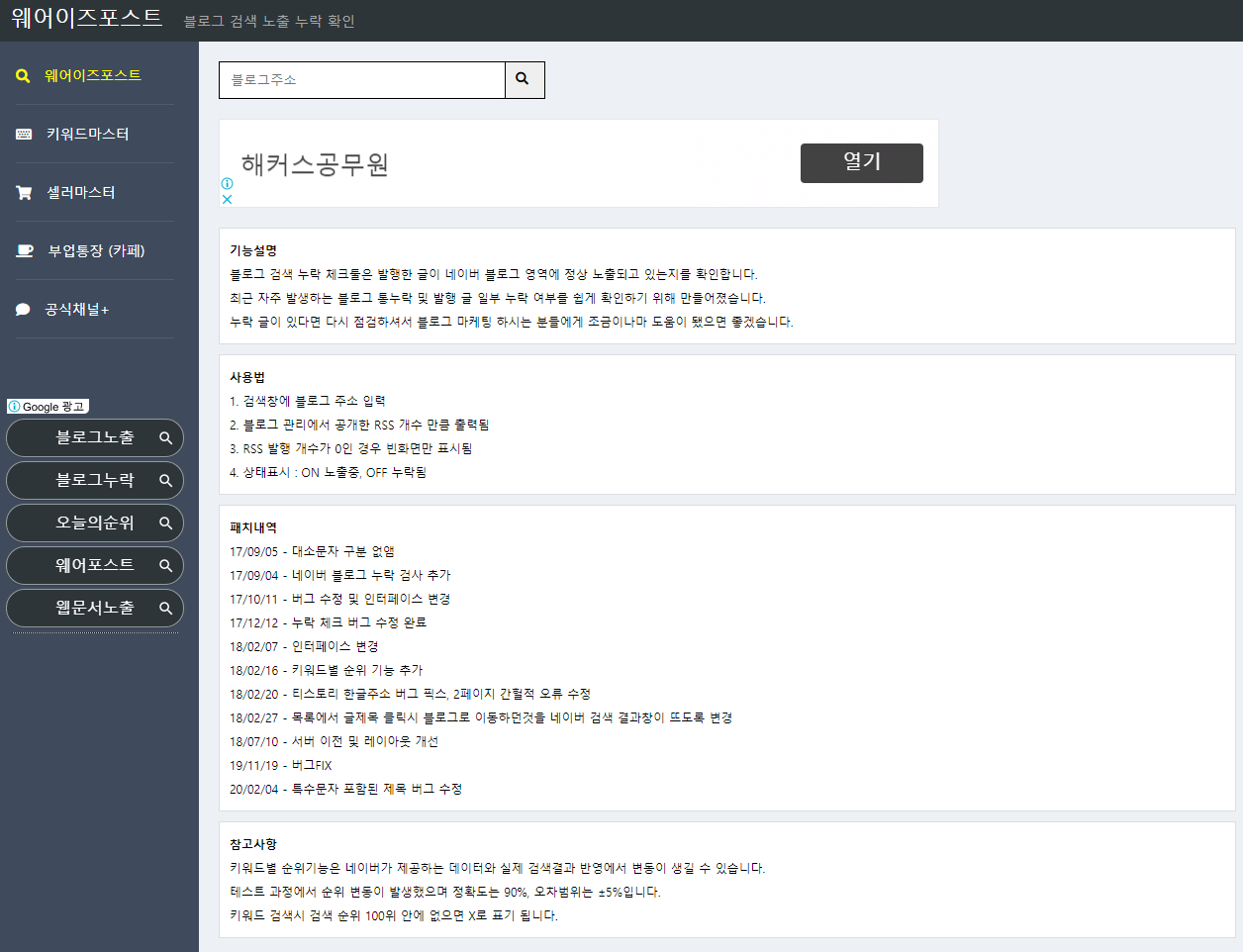Screen dimensions: 1243x952
Task: Click the patch entry '18/07/10 - 서버 이전 및 레이아웃 개선'
Action: coord(334,741)
